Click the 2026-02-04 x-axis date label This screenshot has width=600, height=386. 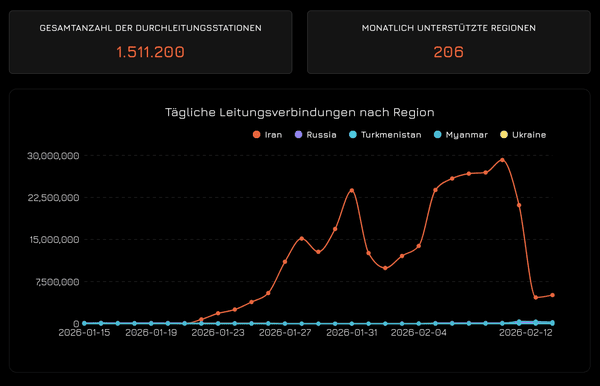pyautogui.click(x=419, y=333)
